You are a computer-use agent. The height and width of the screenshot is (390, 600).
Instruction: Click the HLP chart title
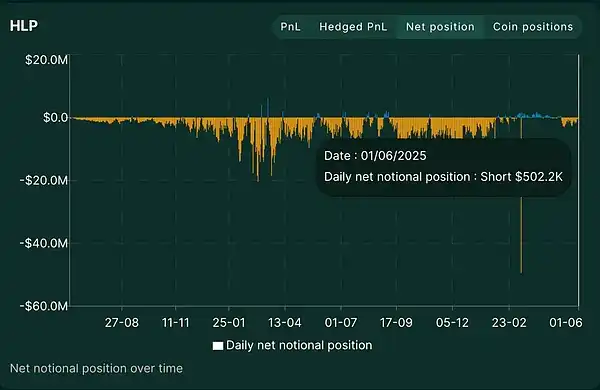click(x=24, y=26)
